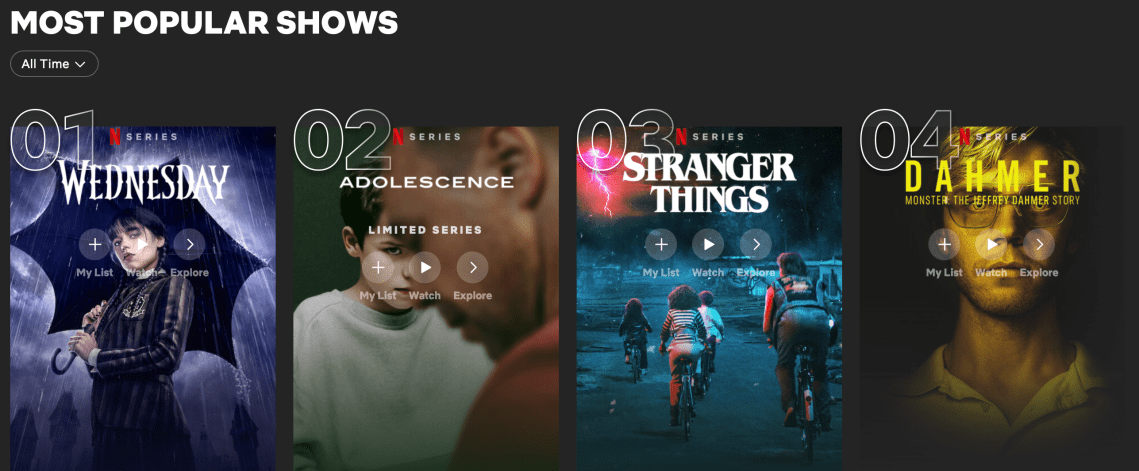1139x471 pixels.
Task: Add Dahmer to My List with plus icon
Action: coord(944,244)
